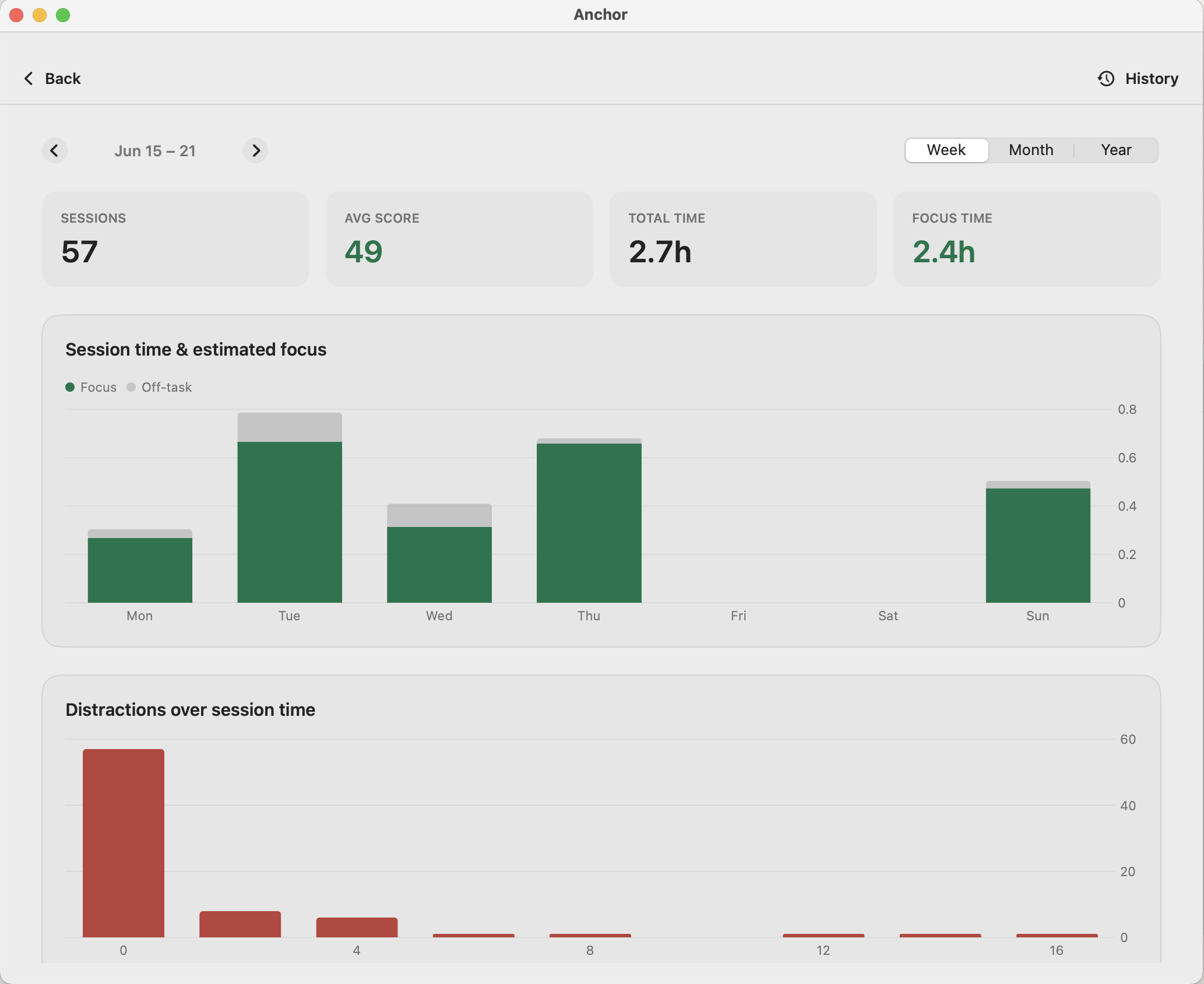This screenshot has height=984, width=1204.
Task: Click the red distraction bar above 16
Action: pos(1057,936)
